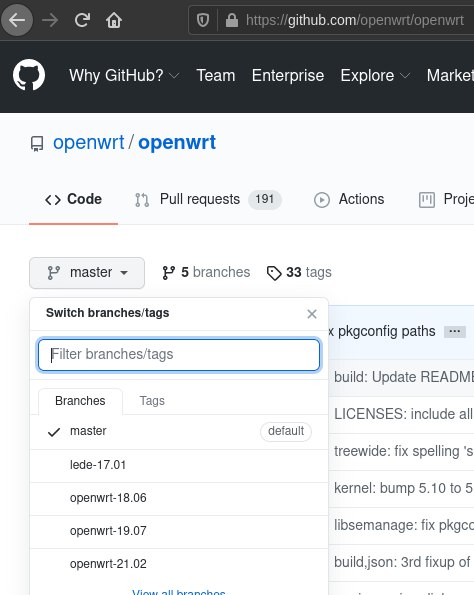This screenshot has width=474, height=595.
Task: Click the tracking protection shield icon
Action: pyautogui.click(x=203, y=20)
